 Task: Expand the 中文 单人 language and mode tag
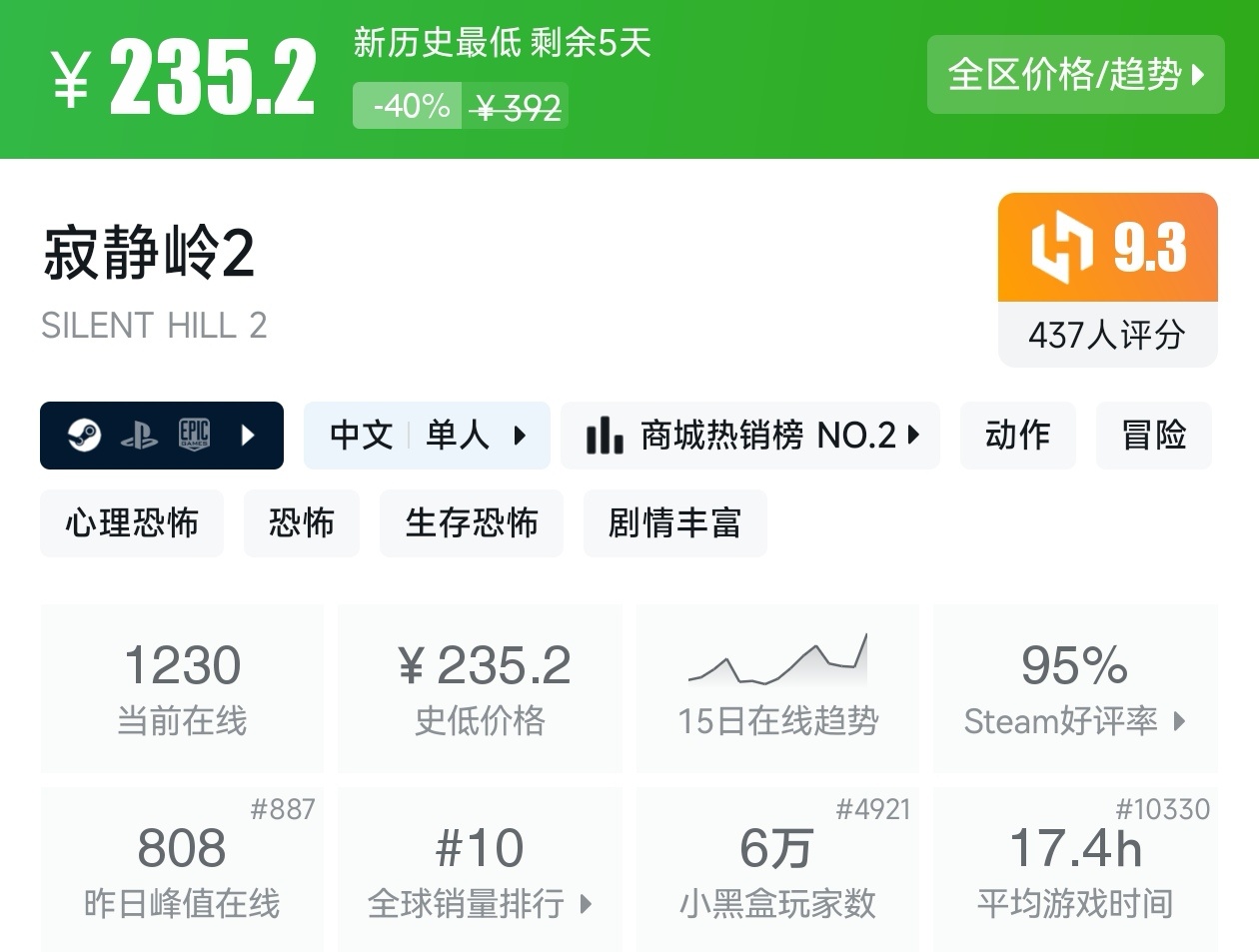(427, 435)
